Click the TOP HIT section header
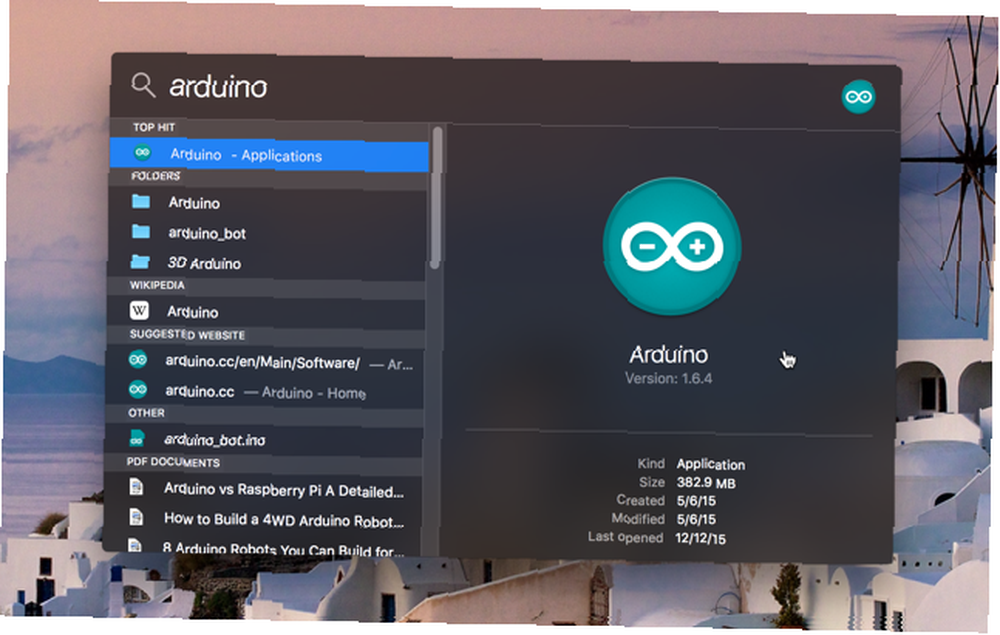1000x635 pixels. 154,127
